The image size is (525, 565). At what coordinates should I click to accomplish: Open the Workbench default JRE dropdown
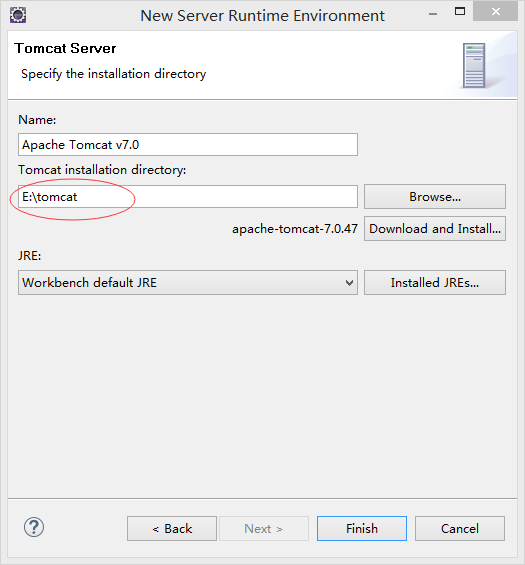(x=188, y=282)
